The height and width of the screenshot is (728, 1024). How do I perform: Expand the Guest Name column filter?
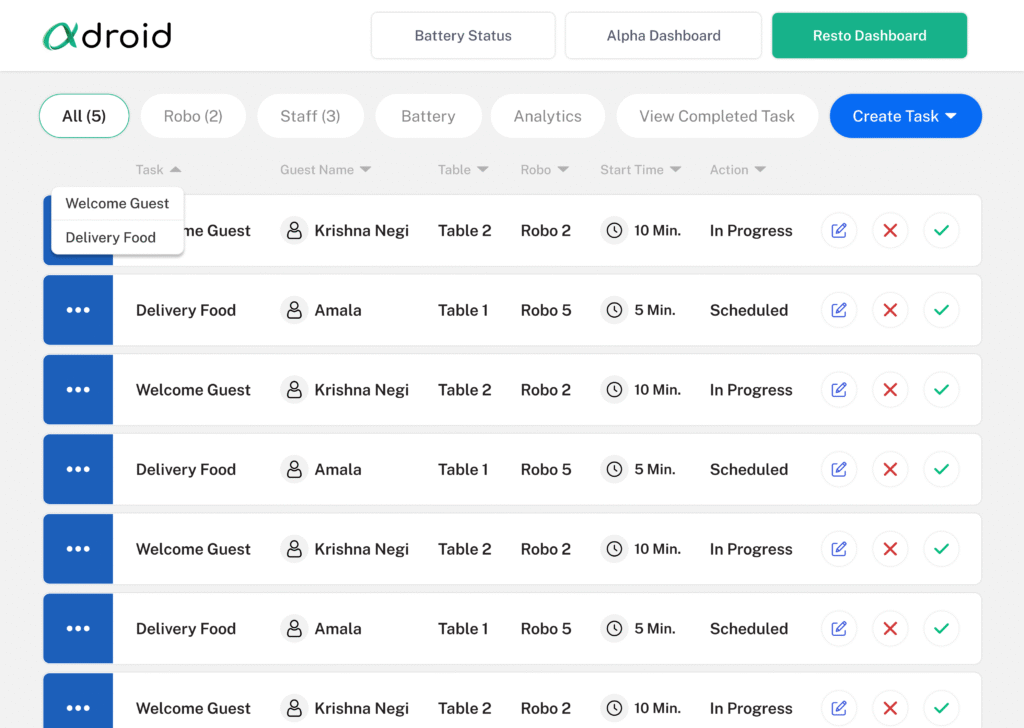366,170
